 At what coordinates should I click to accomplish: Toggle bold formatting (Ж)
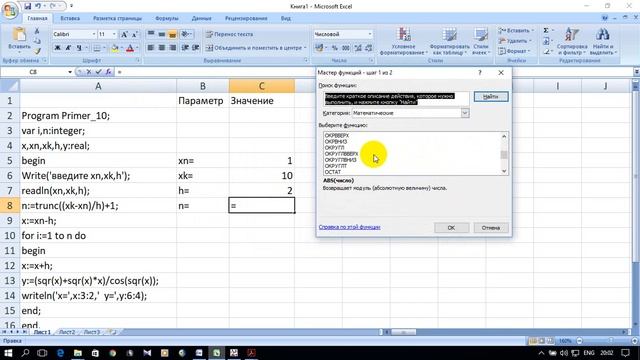[58, 48]
